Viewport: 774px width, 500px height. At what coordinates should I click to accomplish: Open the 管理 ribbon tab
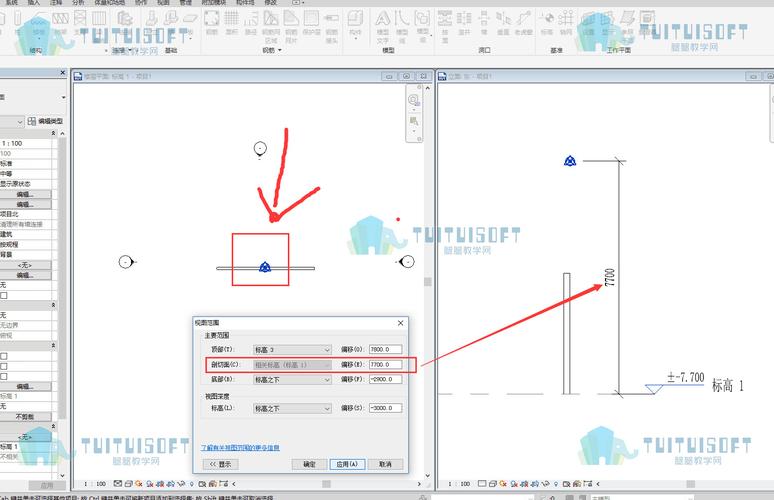185,2
